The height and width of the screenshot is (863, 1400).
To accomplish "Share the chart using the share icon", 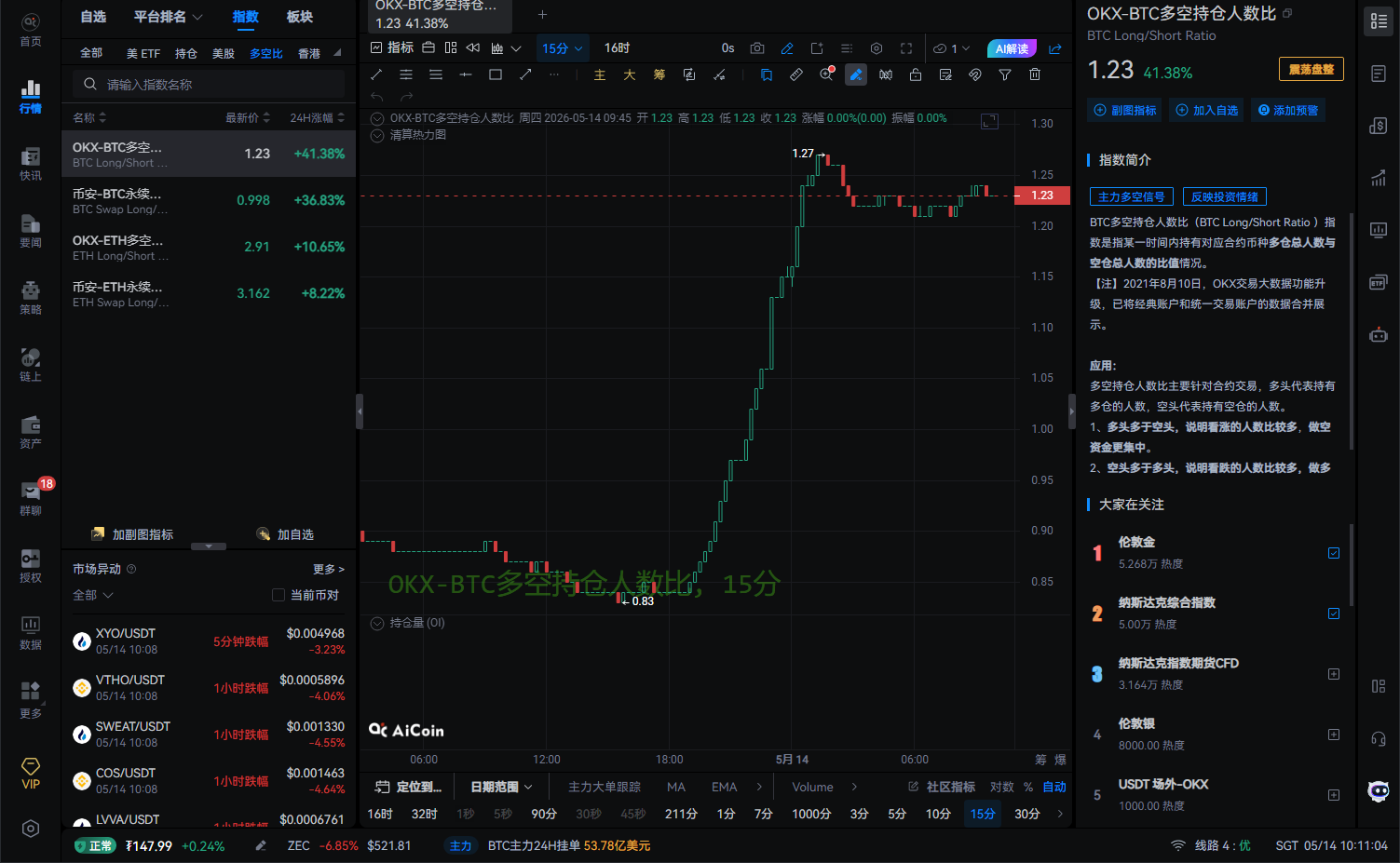I will pos(1055,48).
